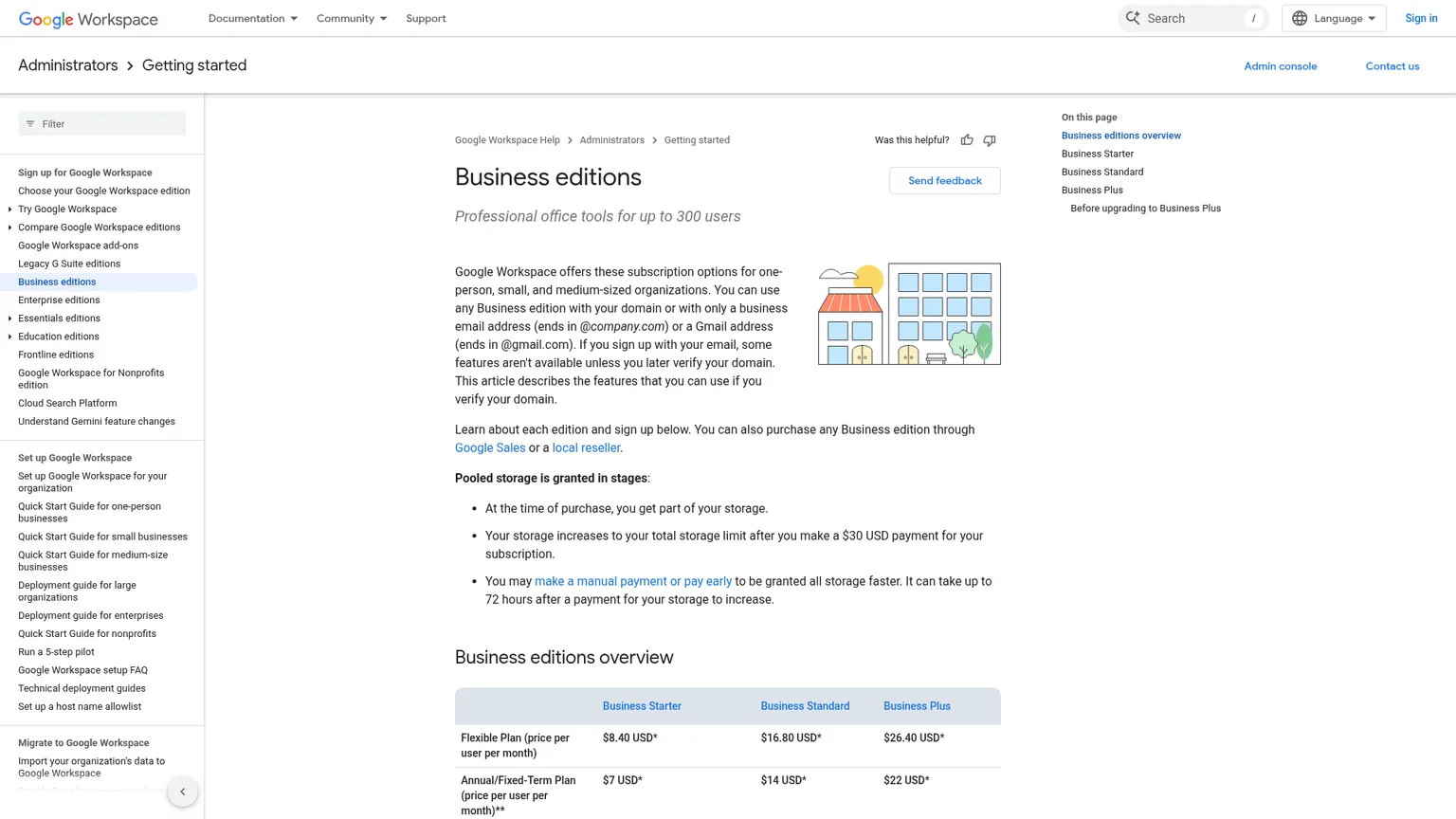This screenshot has width=1456, height=819.
Task: Click Business Standard table header link
Action: pyautogui.click(x=805, y=706)
